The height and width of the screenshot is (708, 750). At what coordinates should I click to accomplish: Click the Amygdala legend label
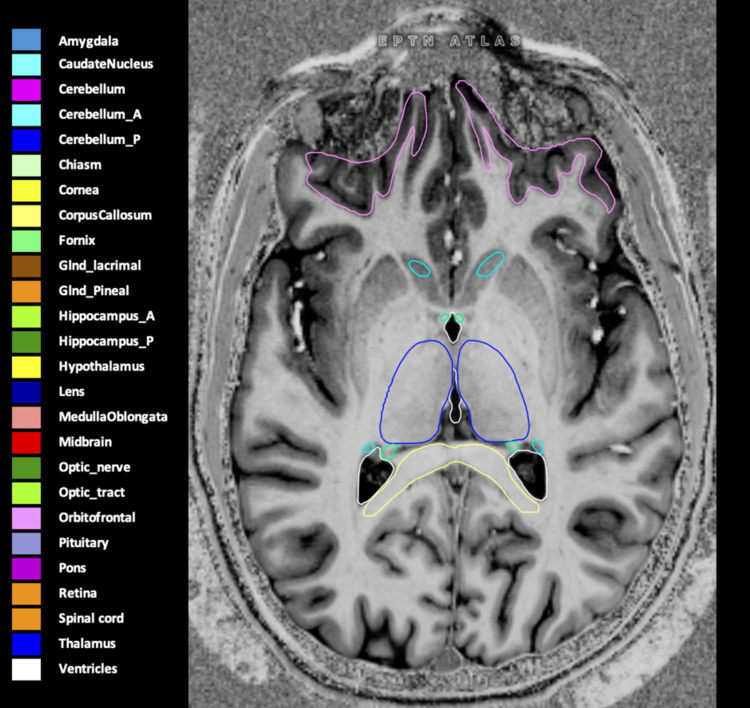88,42
